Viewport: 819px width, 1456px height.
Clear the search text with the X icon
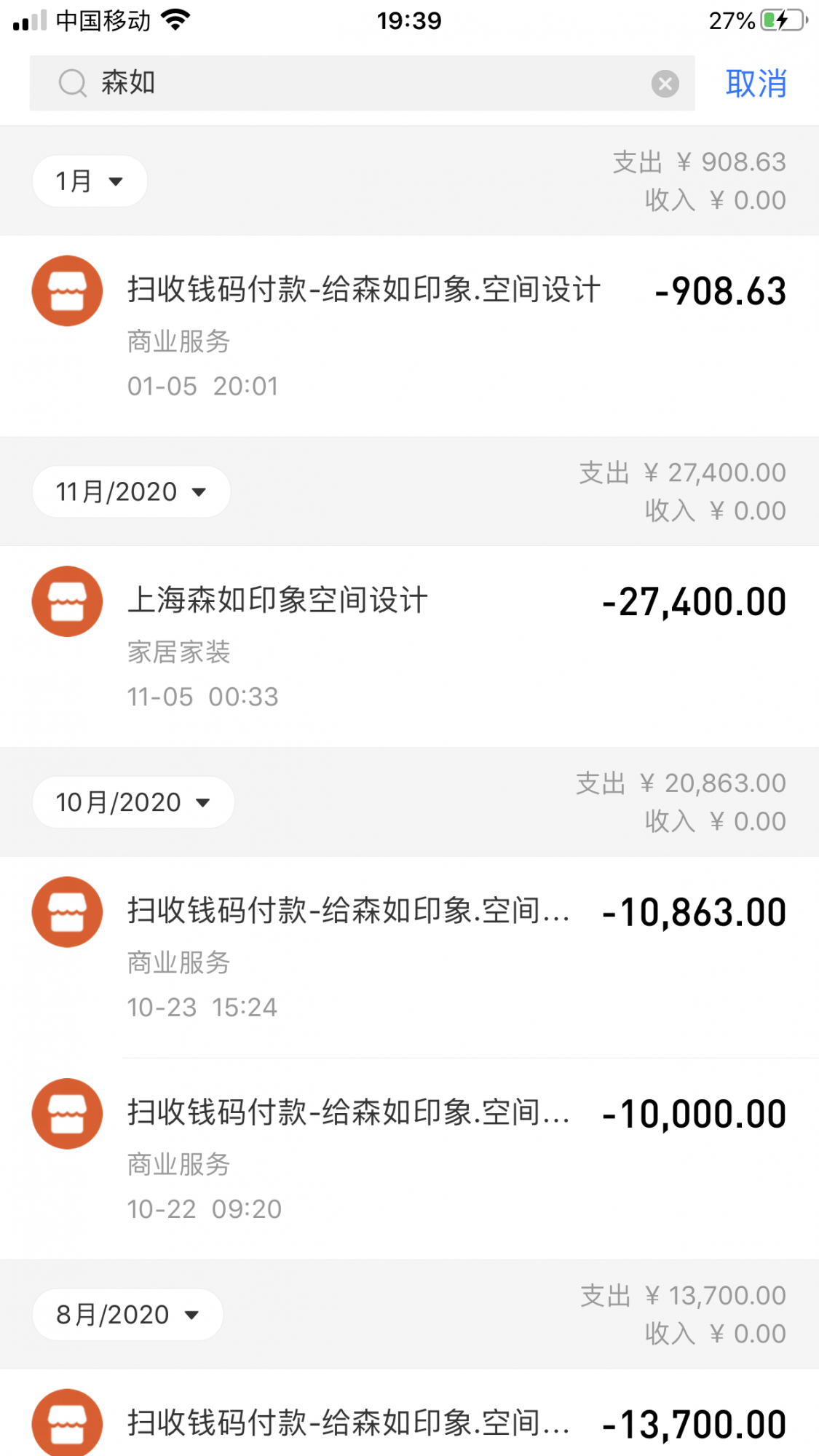(x=665, y=84)
